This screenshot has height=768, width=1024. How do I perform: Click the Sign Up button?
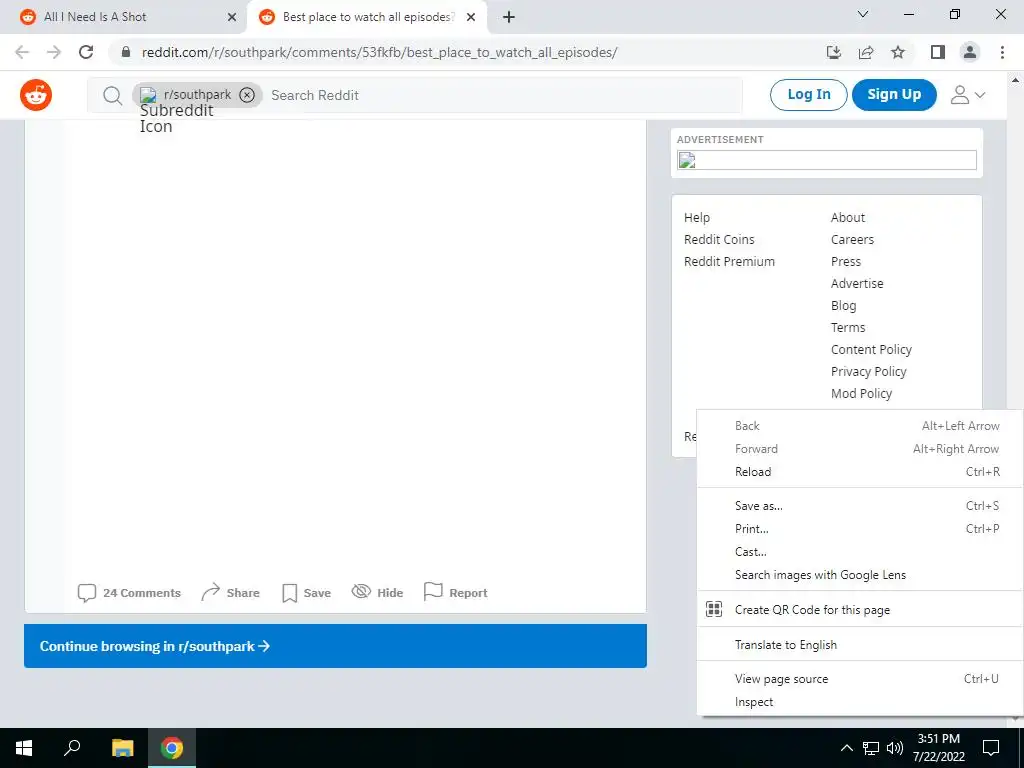coord(894,95)
